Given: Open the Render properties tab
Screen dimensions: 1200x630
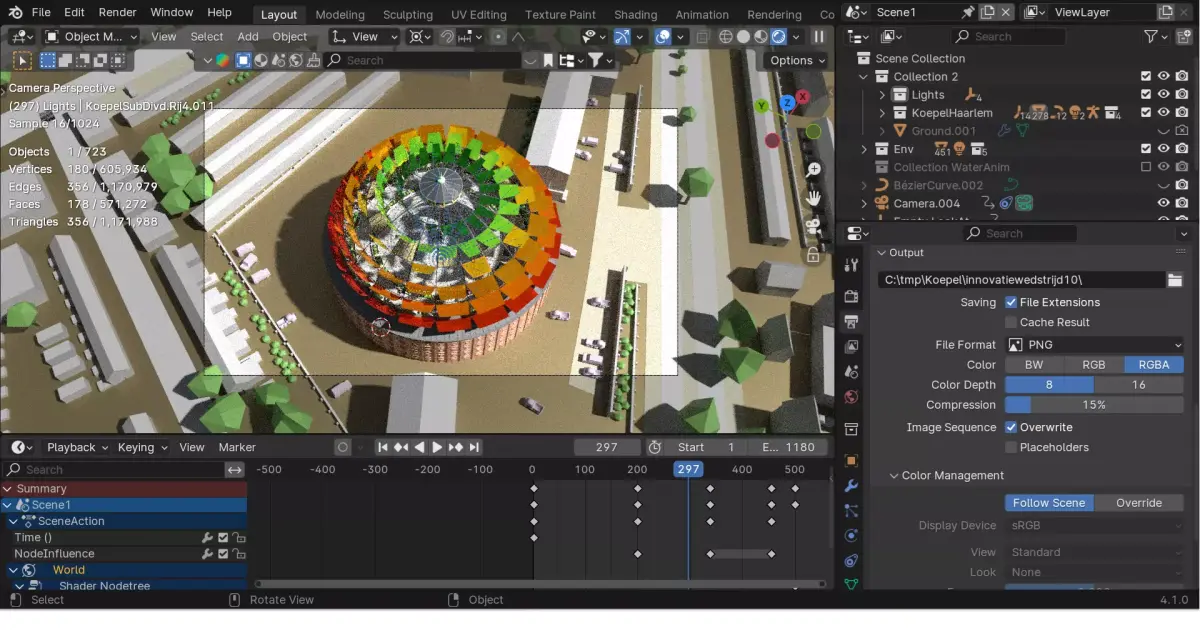Looking at the screenshot, I should point(851,296).
